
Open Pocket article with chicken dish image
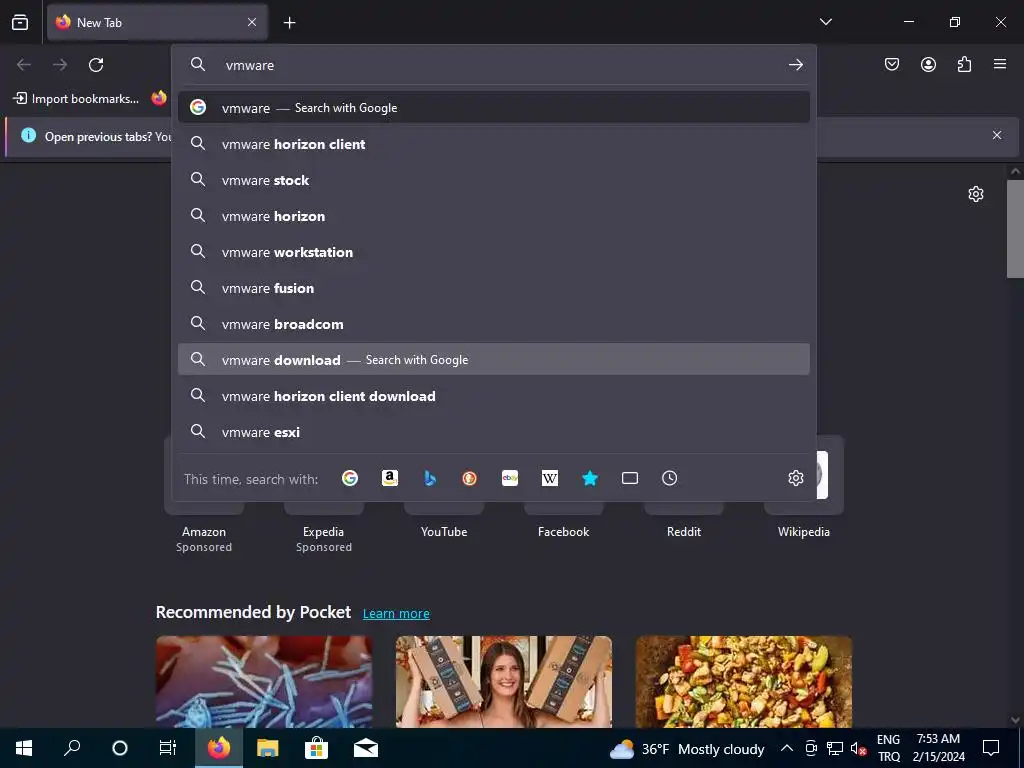click(744, 682)
